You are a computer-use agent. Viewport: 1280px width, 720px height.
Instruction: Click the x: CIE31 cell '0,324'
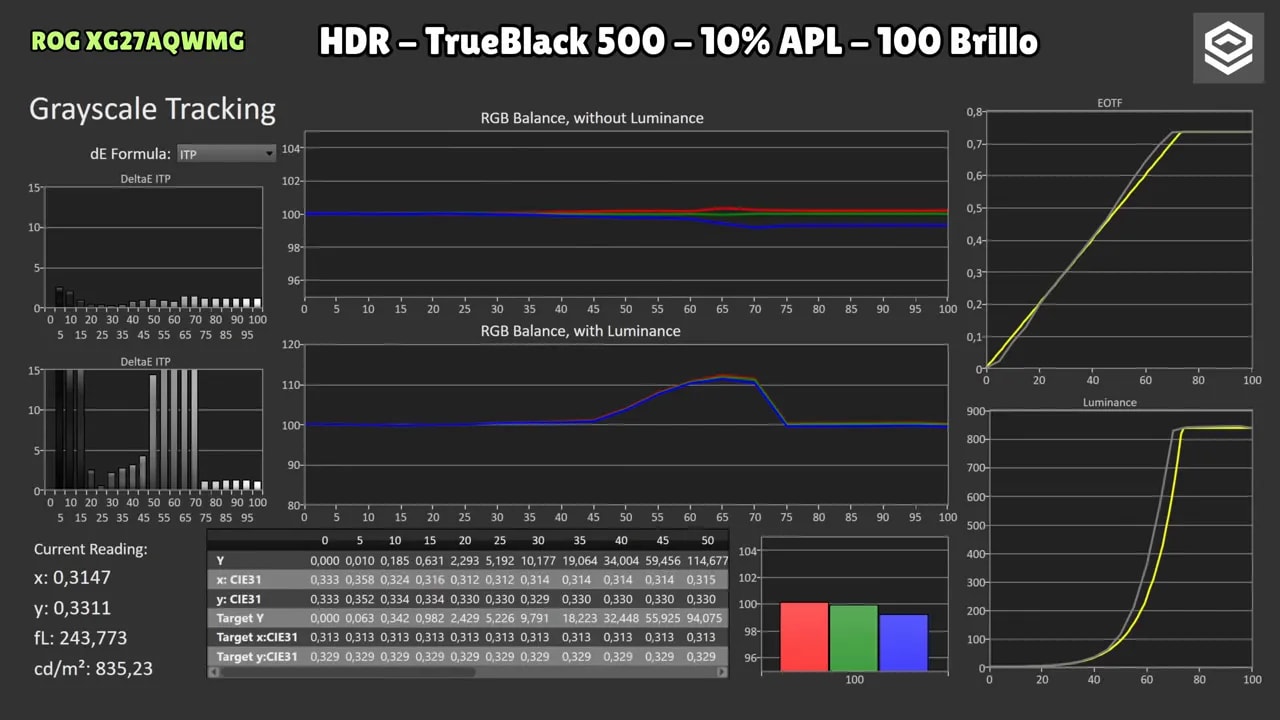[x=395, y=580]
